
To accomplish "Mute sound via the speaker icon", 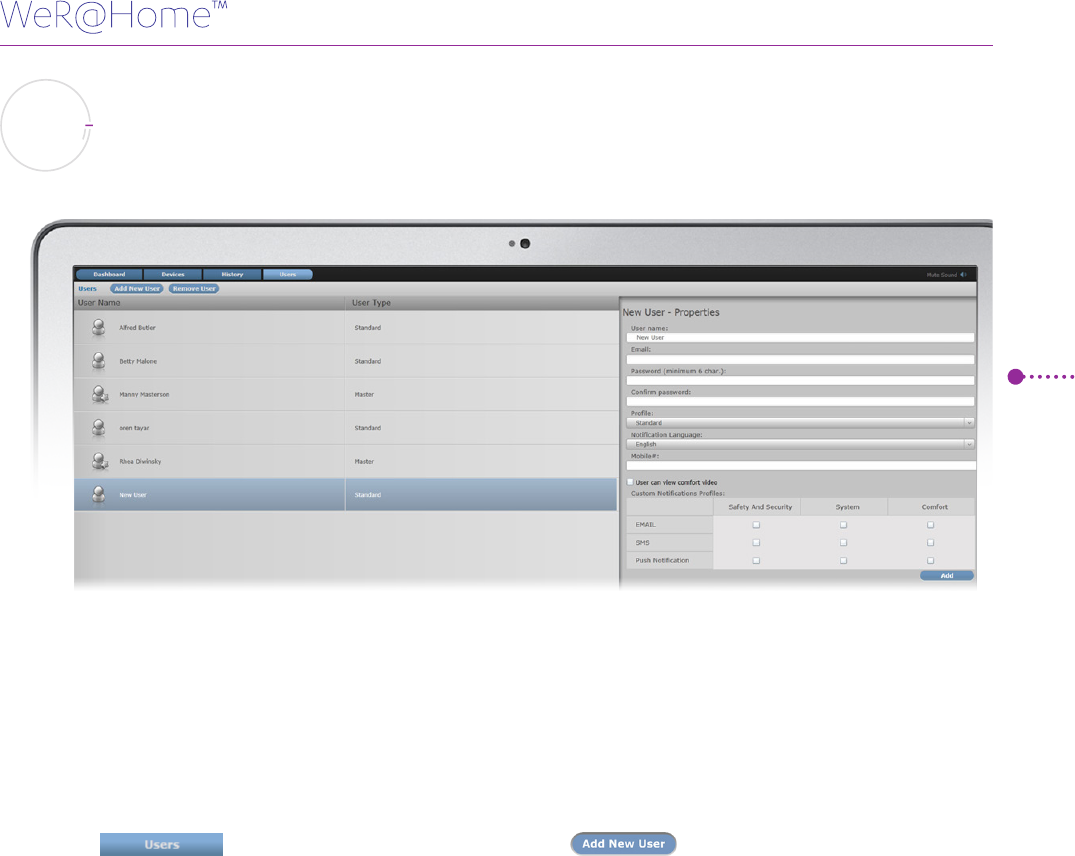I will pyautogui.click(x=963, y=275).
